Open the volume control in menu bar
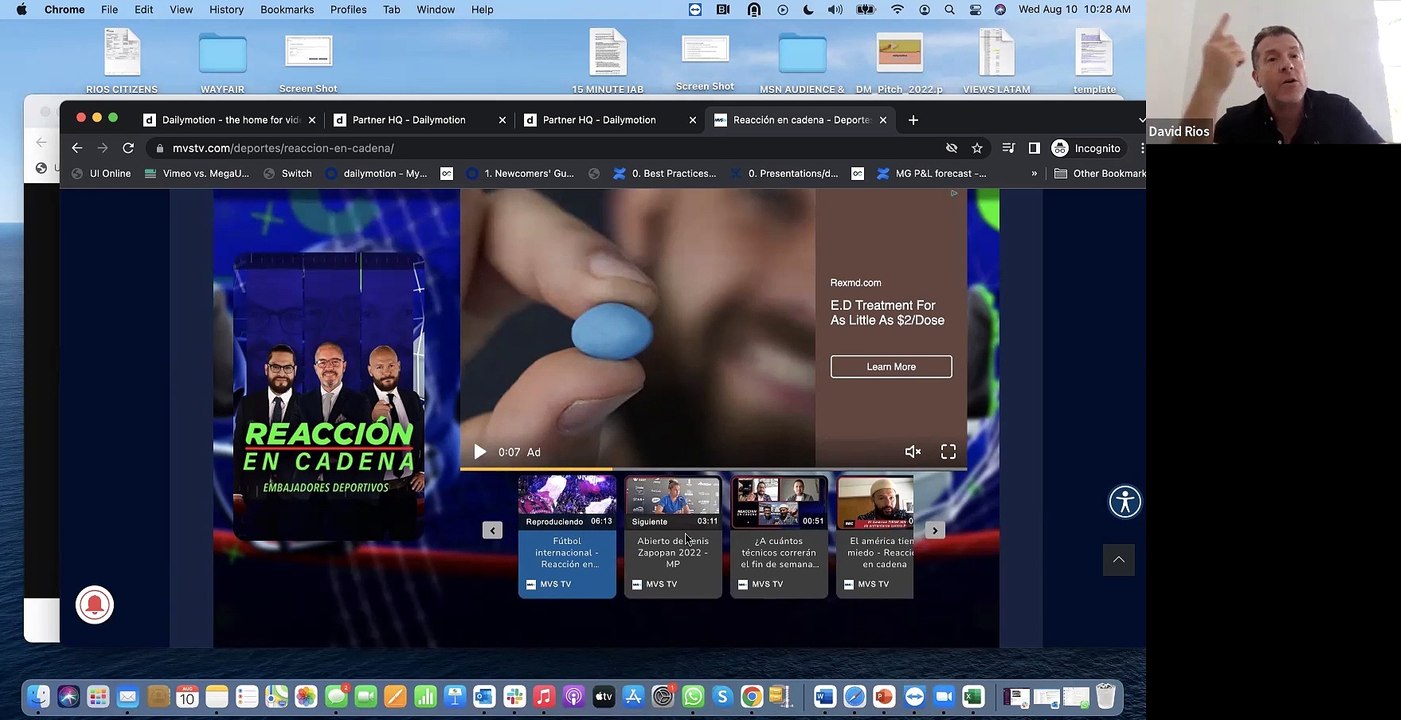The height and width of the screenshot is (720, 1401). (x=836, y=9)
